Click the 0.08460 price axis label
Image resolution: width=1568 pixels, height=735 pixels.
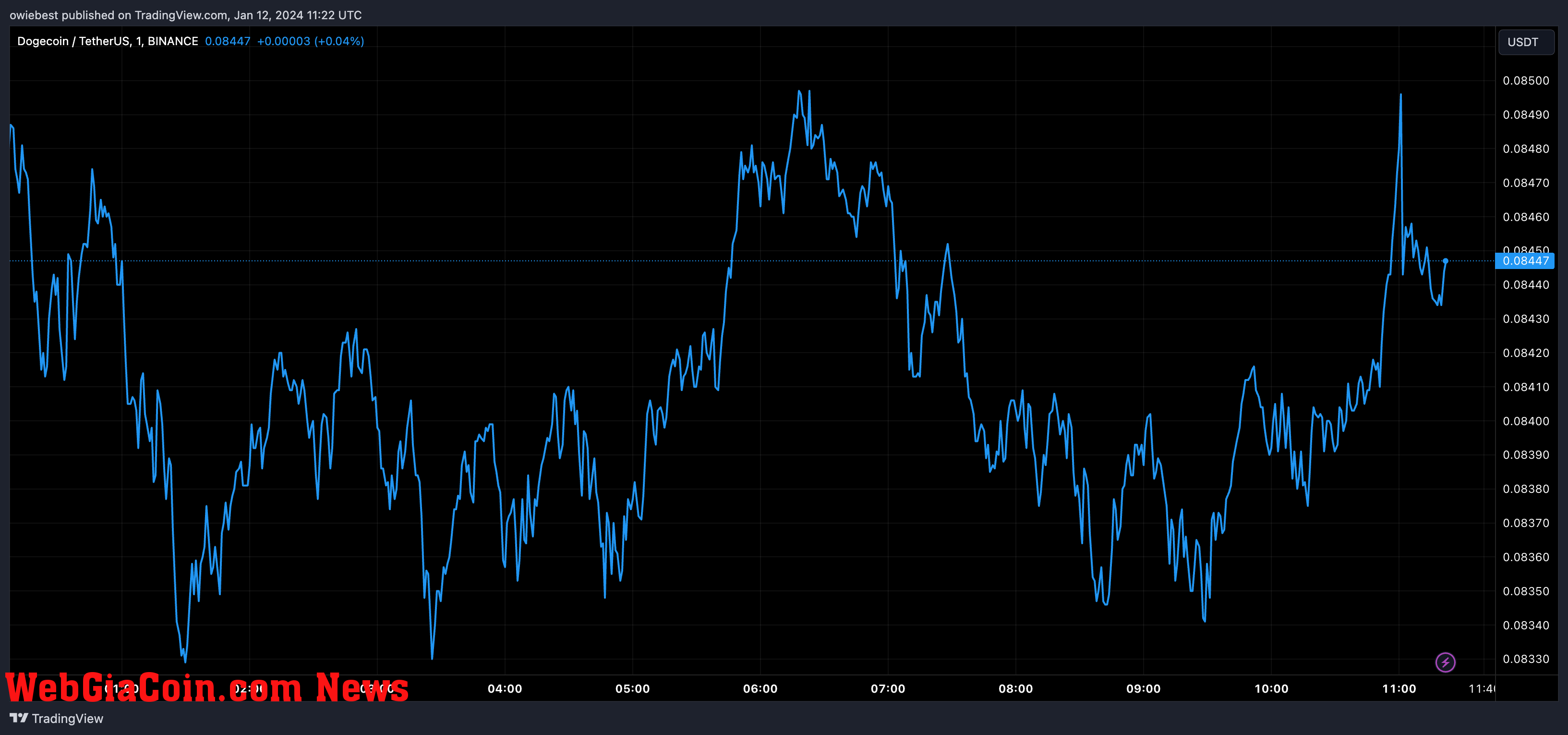(x=1525, y=218)
